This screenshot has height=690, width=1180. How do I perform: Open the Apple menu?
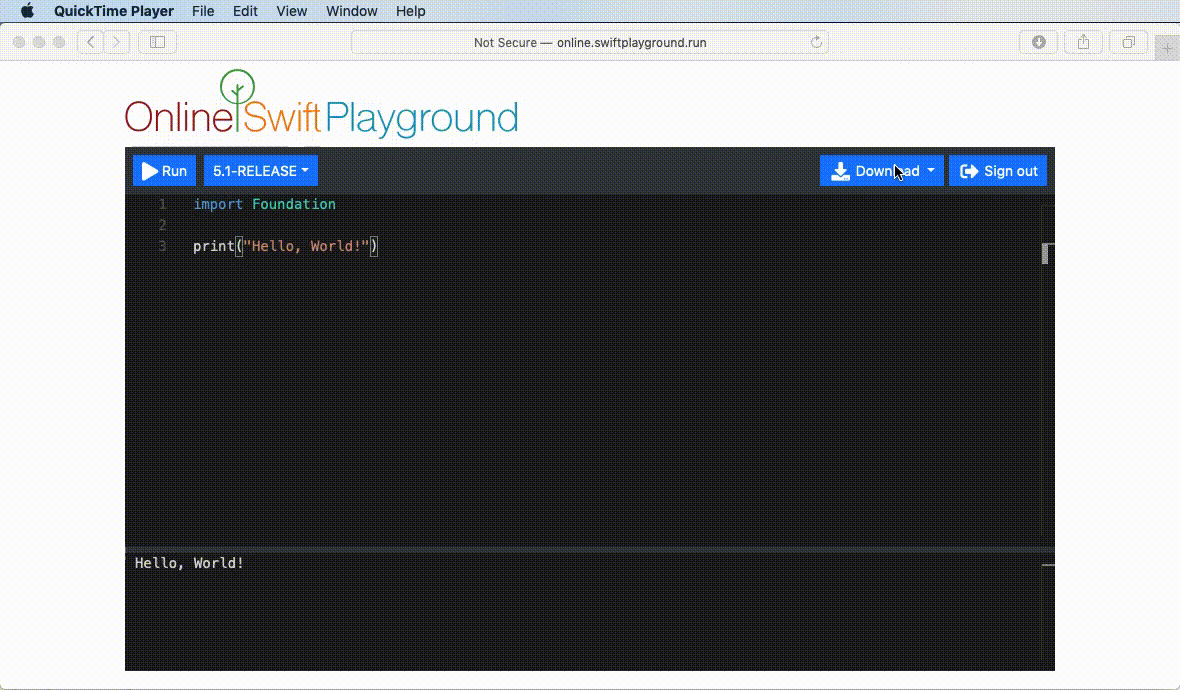[x=27, y=11]
